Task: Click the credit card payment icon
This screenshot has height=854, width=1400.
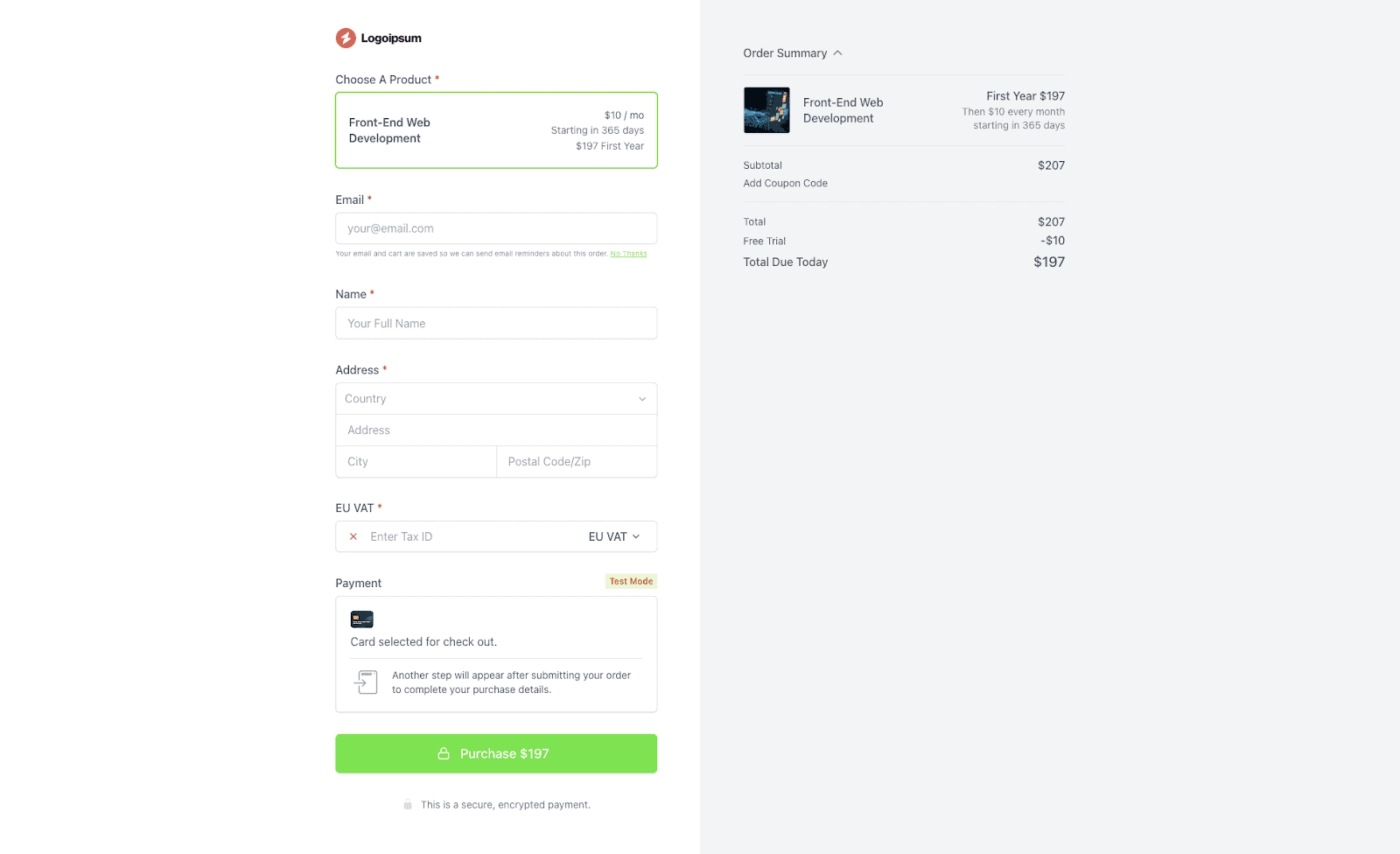Action: click(x=361, y=619)
